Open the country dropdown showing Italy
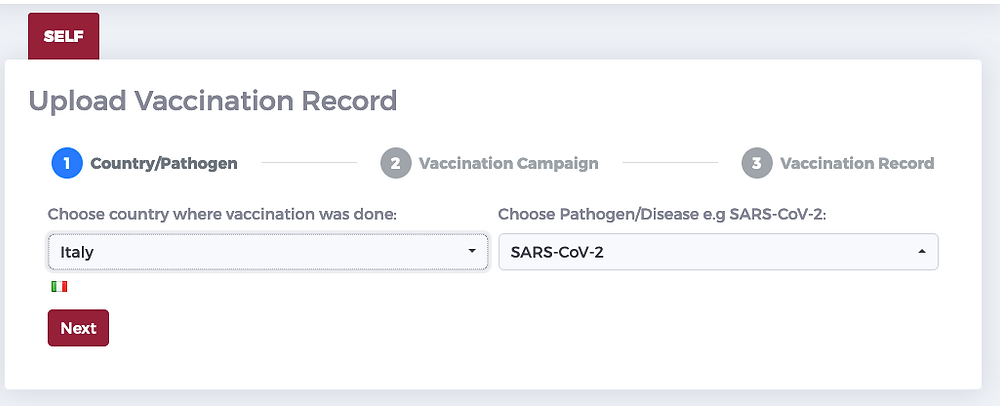This screenshot has height=406, width=1000. click(x=268, y=252)
